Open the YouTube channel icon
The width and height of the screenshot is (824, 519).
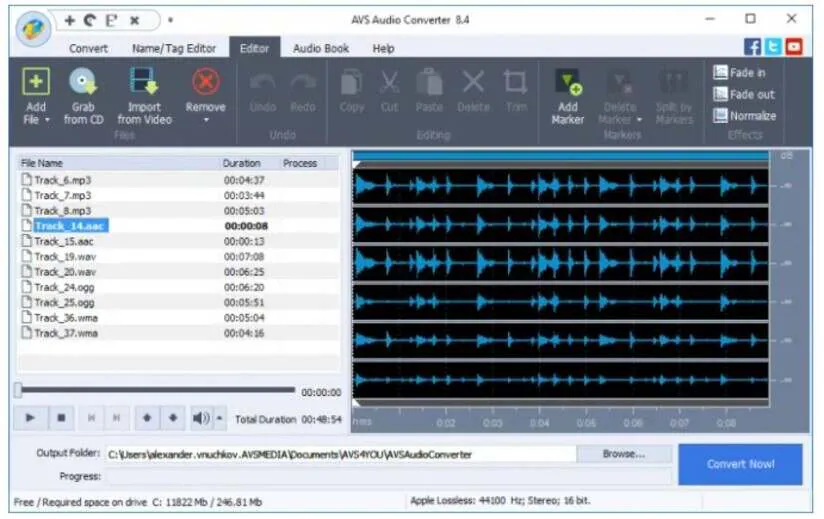click(x=794, y=47)
